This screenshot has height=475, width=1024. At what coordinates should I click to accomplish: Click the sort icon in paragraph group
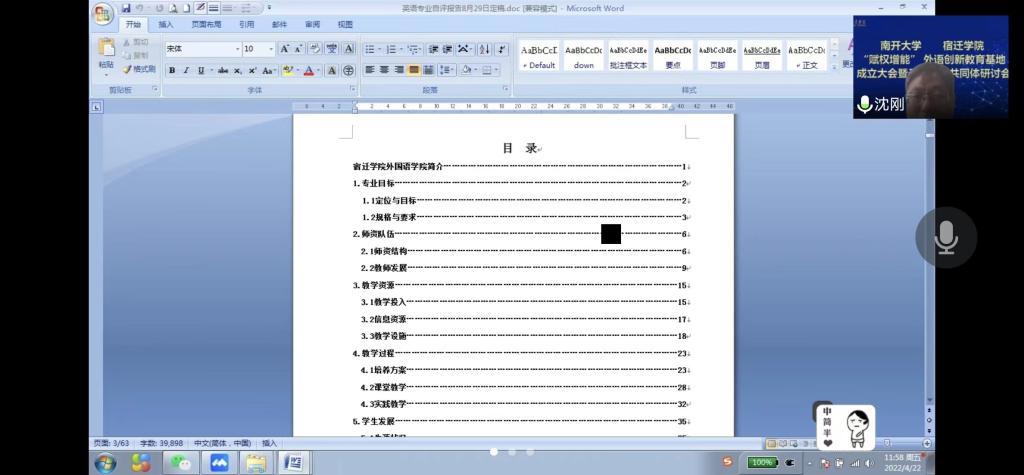tap(483, 49)
